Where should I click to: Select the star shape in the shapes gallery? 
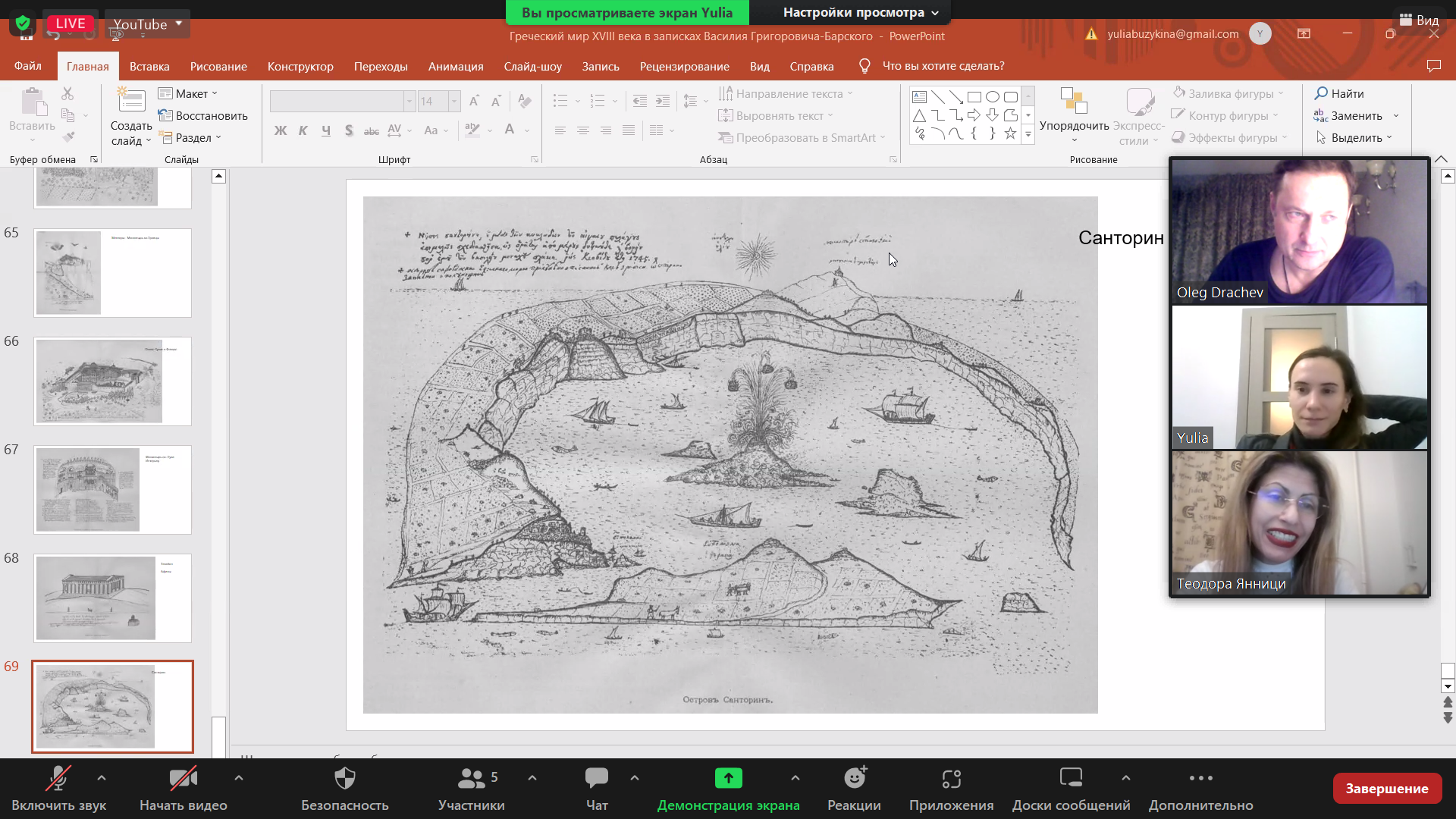point(1011,133)
